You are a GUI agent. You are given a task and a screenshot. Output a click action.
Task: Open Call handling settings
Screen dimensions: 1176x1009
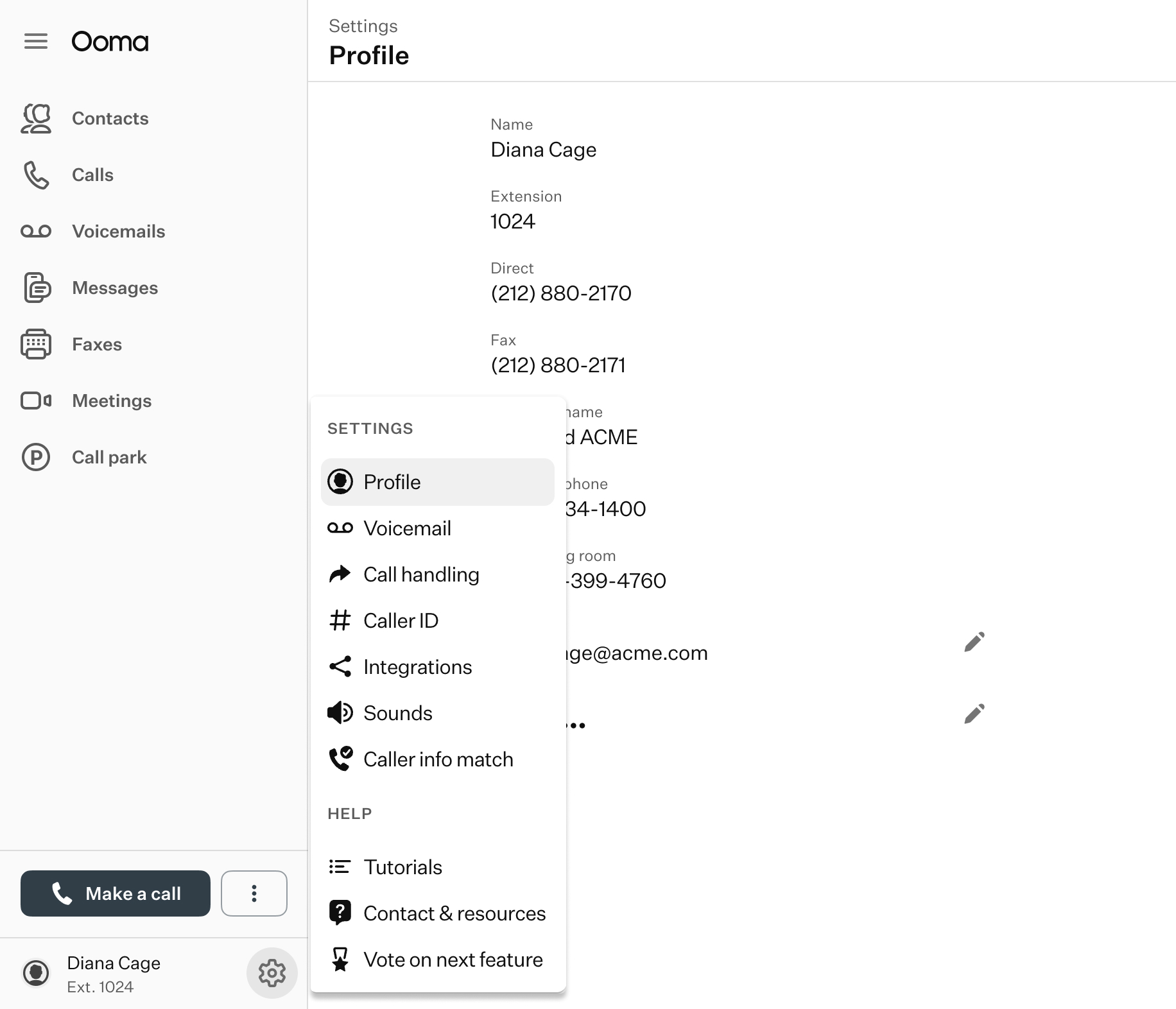[420, 574]
